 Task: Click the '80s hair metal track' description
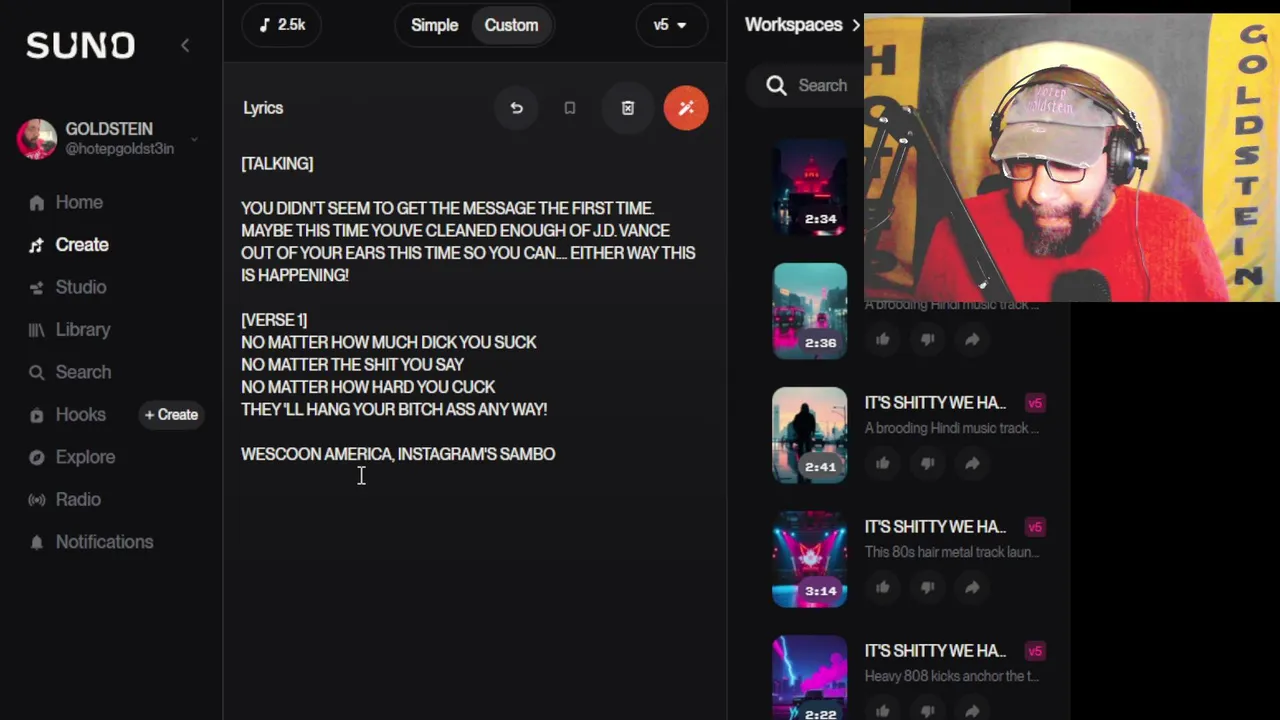[x=952, y=552]
